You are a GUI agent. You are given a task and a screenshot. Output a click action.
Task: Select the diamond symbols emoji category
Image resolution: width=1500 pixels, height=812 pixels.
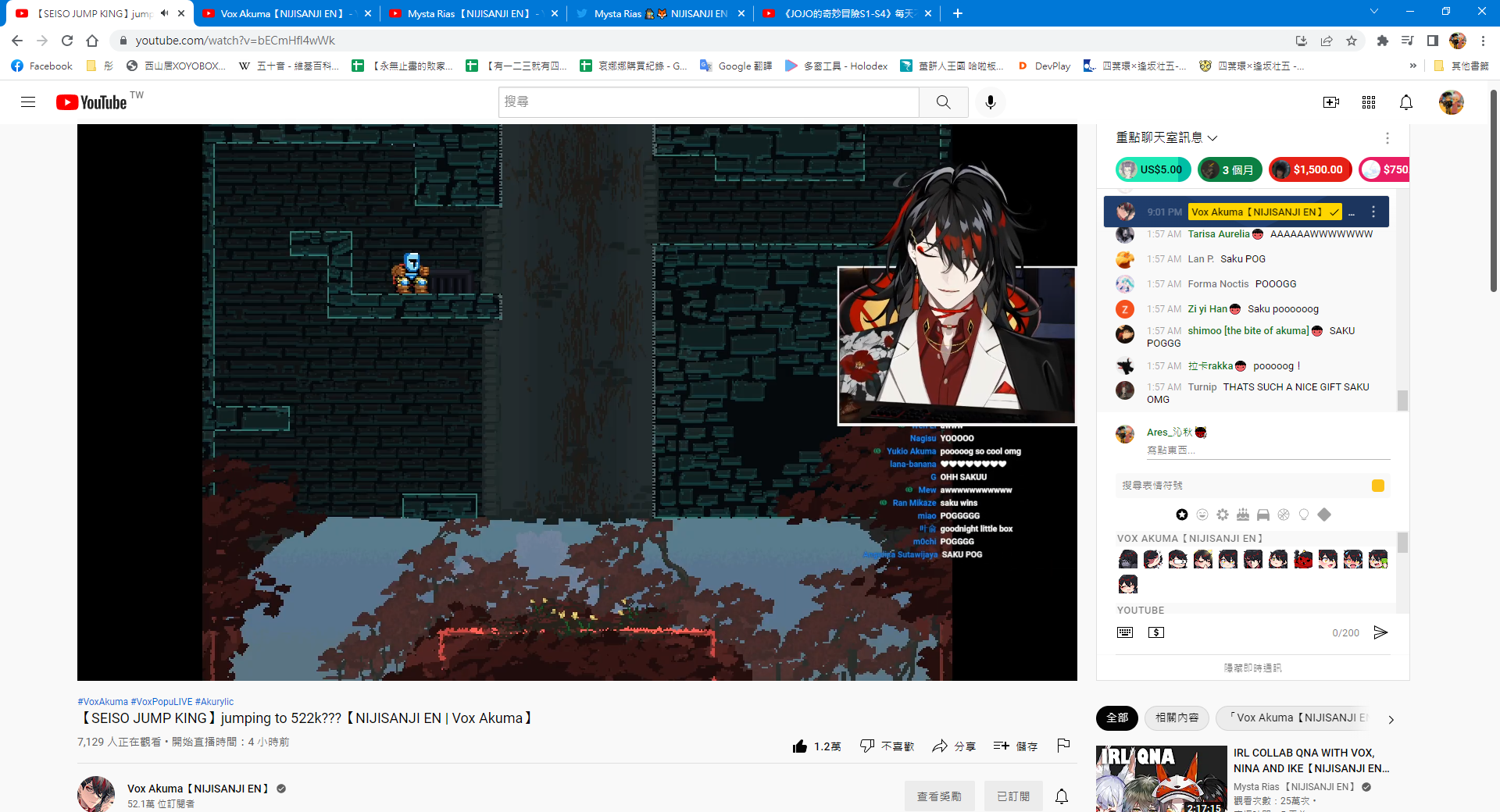coord(1324,515)
